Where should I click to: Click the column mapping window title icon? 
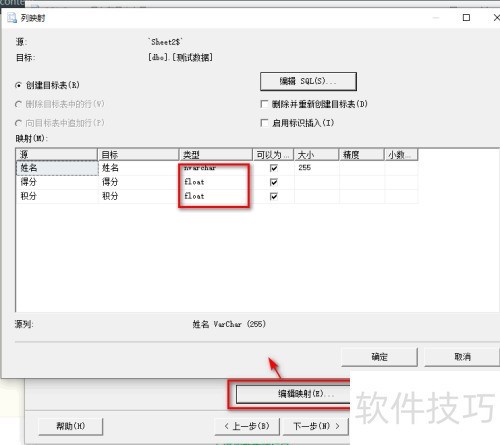[x=12, y=18]
